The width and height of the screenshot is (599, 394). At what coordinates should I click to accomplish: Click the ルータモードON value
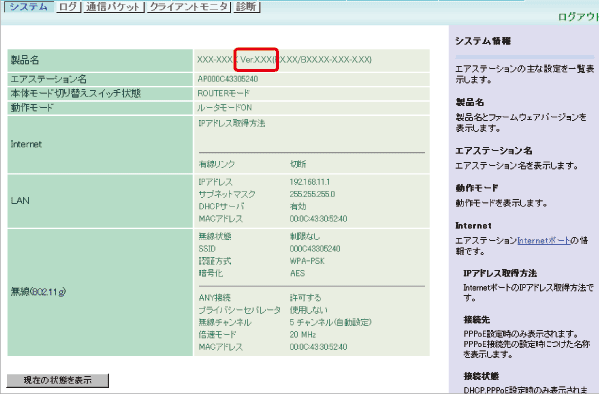pyautogui.click(x=225, y=108)
